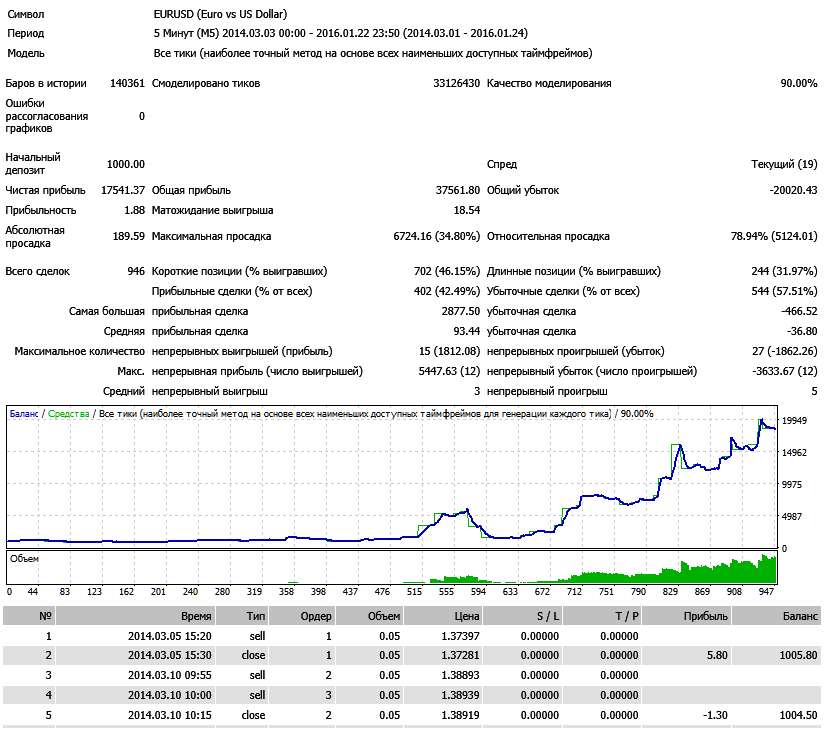
Task: Click long positions value 244 (31.97%)
Action: coord(784,271)
